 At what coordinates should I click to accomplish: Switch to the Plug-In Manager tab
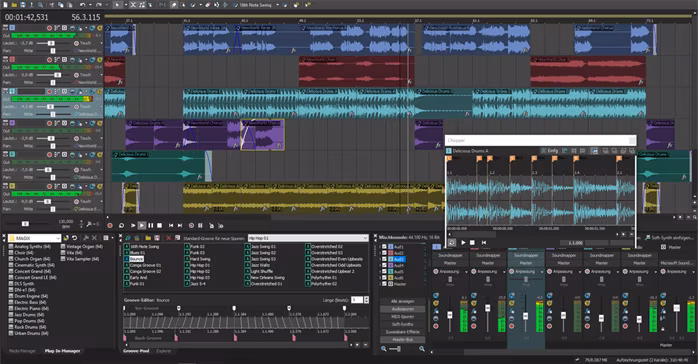tap(62, 351)
